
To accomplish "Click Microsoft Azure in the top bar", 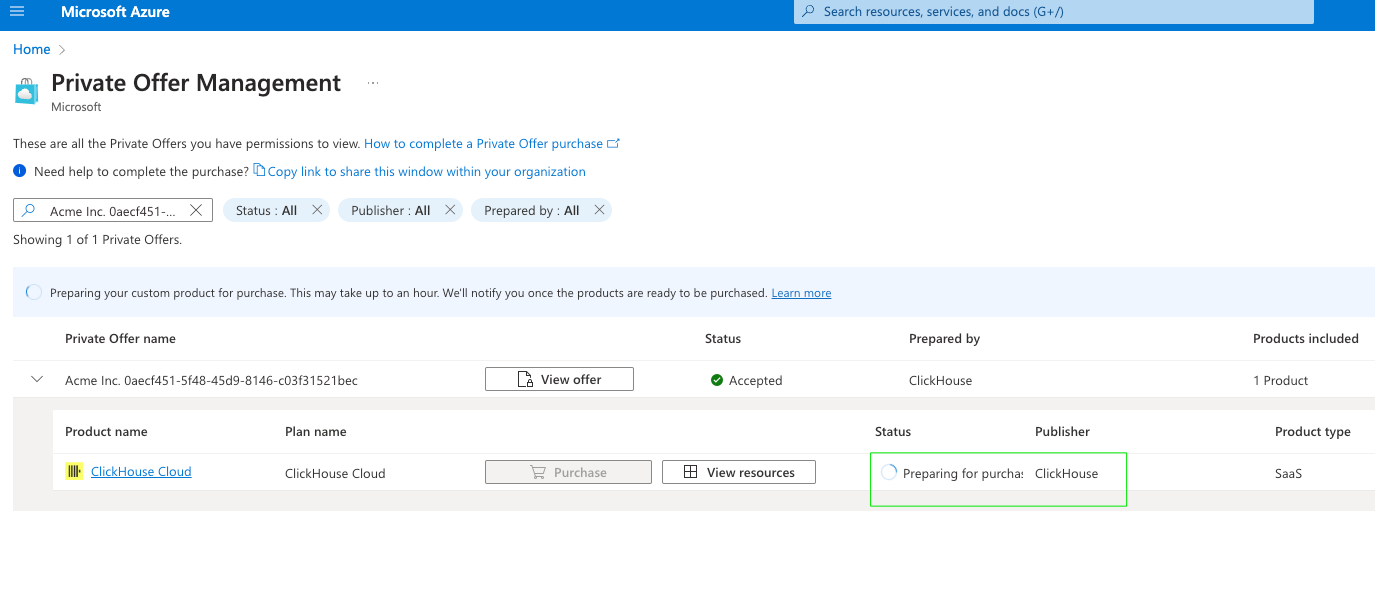I will (115, 11).
